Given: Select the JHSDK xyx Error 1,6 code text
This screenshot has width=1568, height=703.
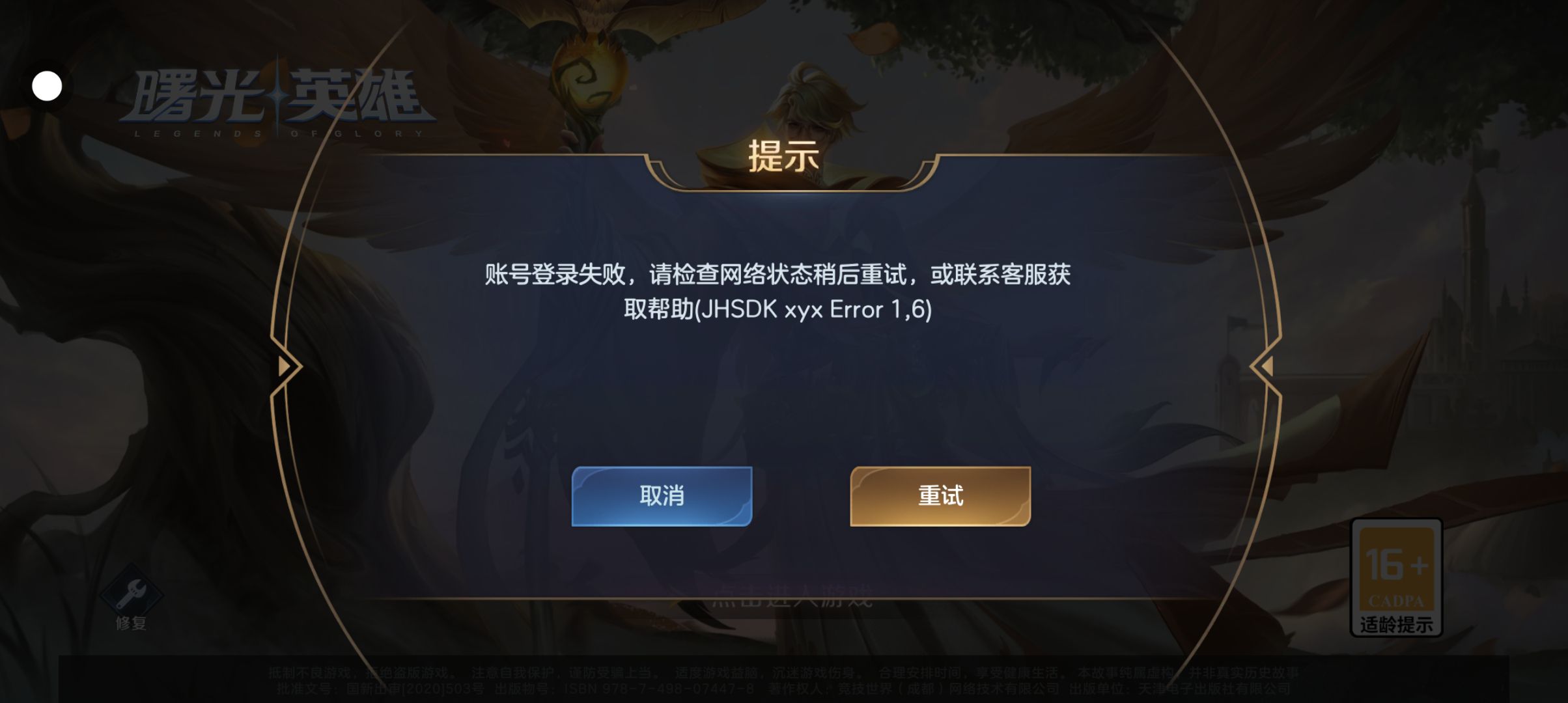Looking at the screenshot, I should pyautogui.click(x=813, y=310).
